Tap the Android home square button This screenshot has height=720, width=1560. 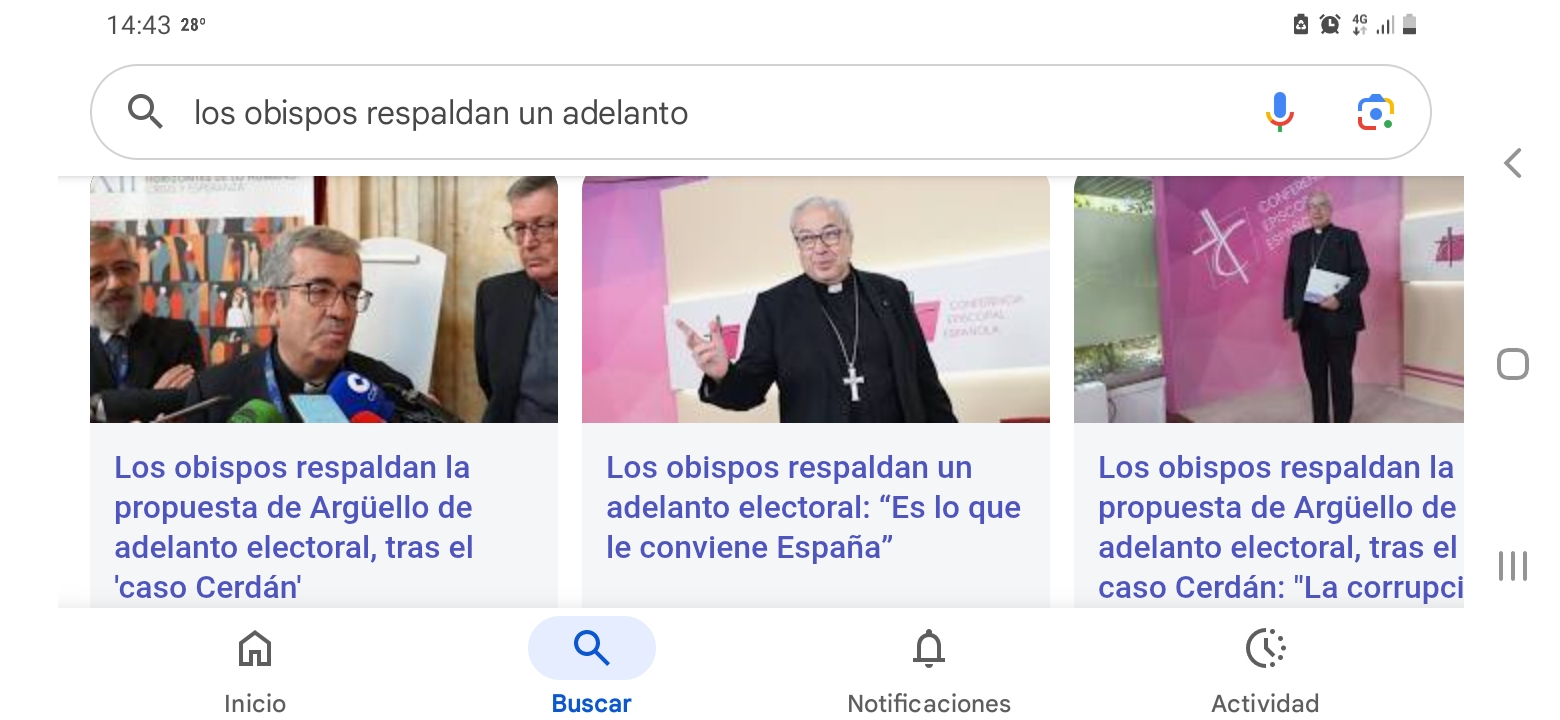pos(1513,364)
